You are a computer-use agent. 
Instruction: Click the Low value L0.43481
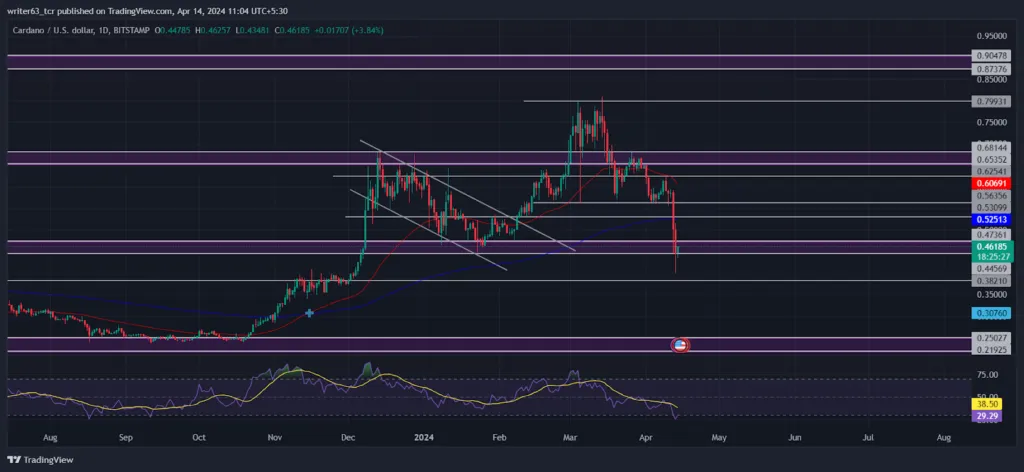point(252,30)
